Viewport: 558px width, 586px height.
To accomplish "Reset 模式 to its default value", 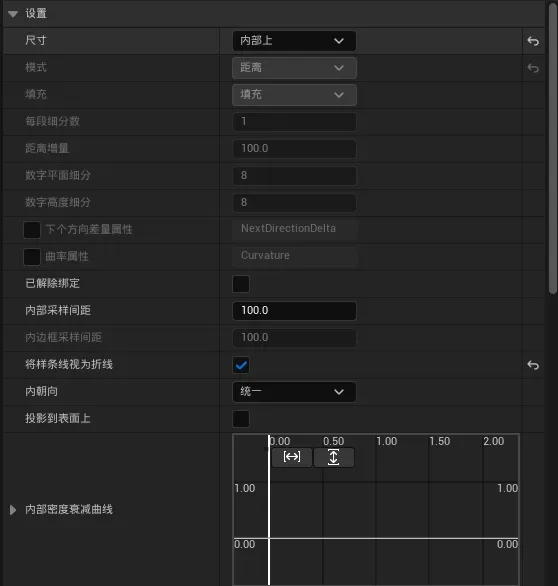I will pos(533,68).
